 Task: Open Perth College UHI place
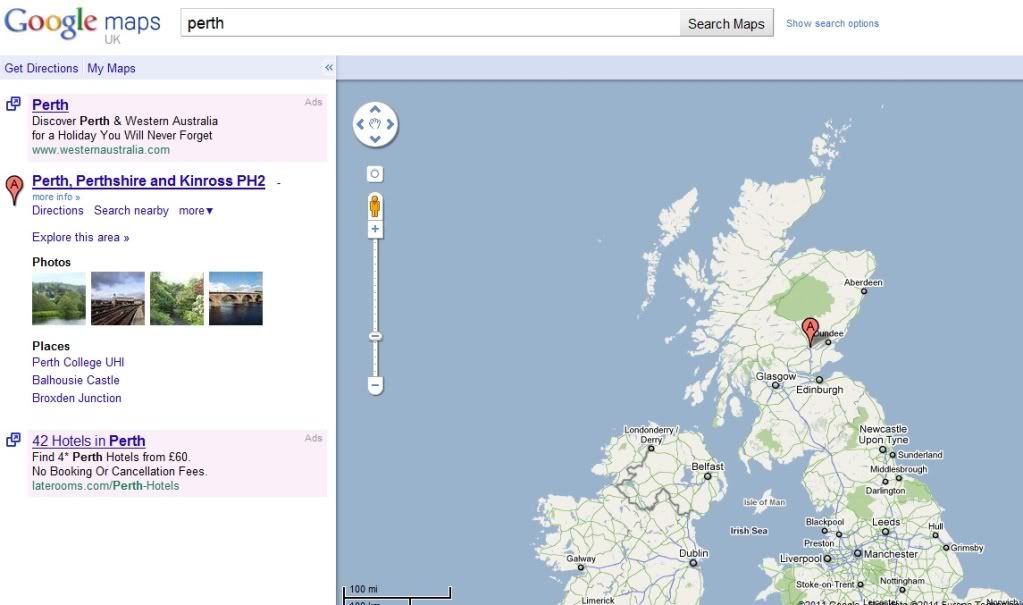tap(78, 362)
